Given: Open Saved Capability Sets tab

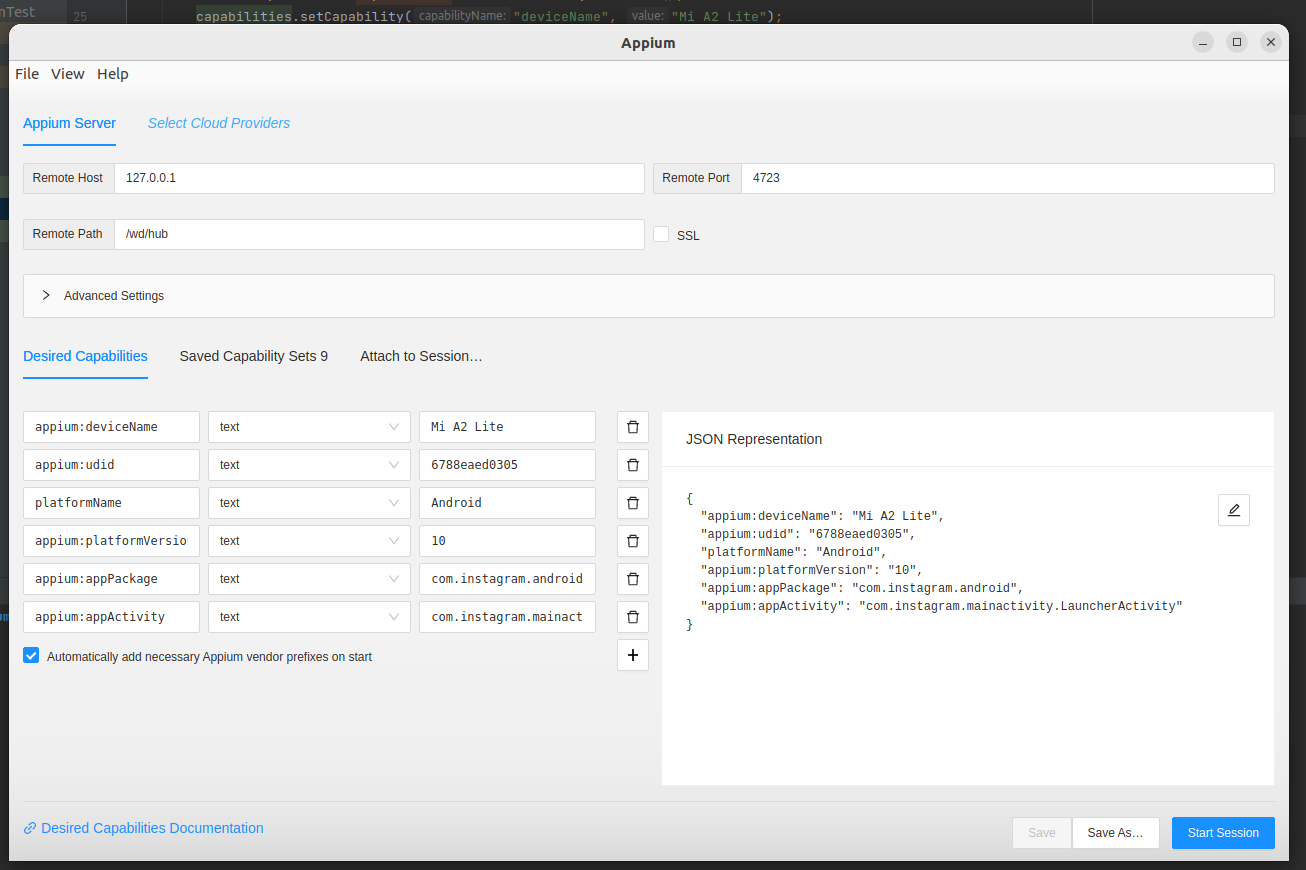Looking at the screenshot, I should pyautogui.click(x=254, y=356).
